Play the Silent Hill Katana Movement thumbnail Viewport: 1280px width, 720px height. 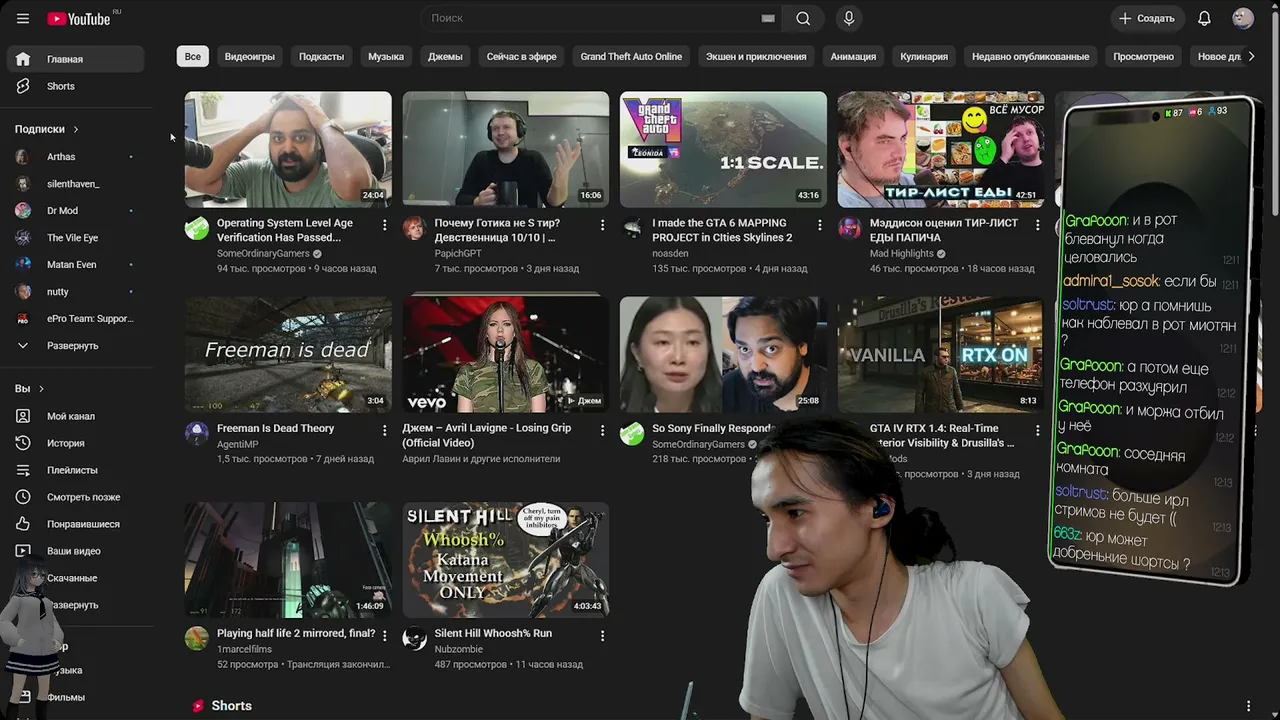click(506, 559)
